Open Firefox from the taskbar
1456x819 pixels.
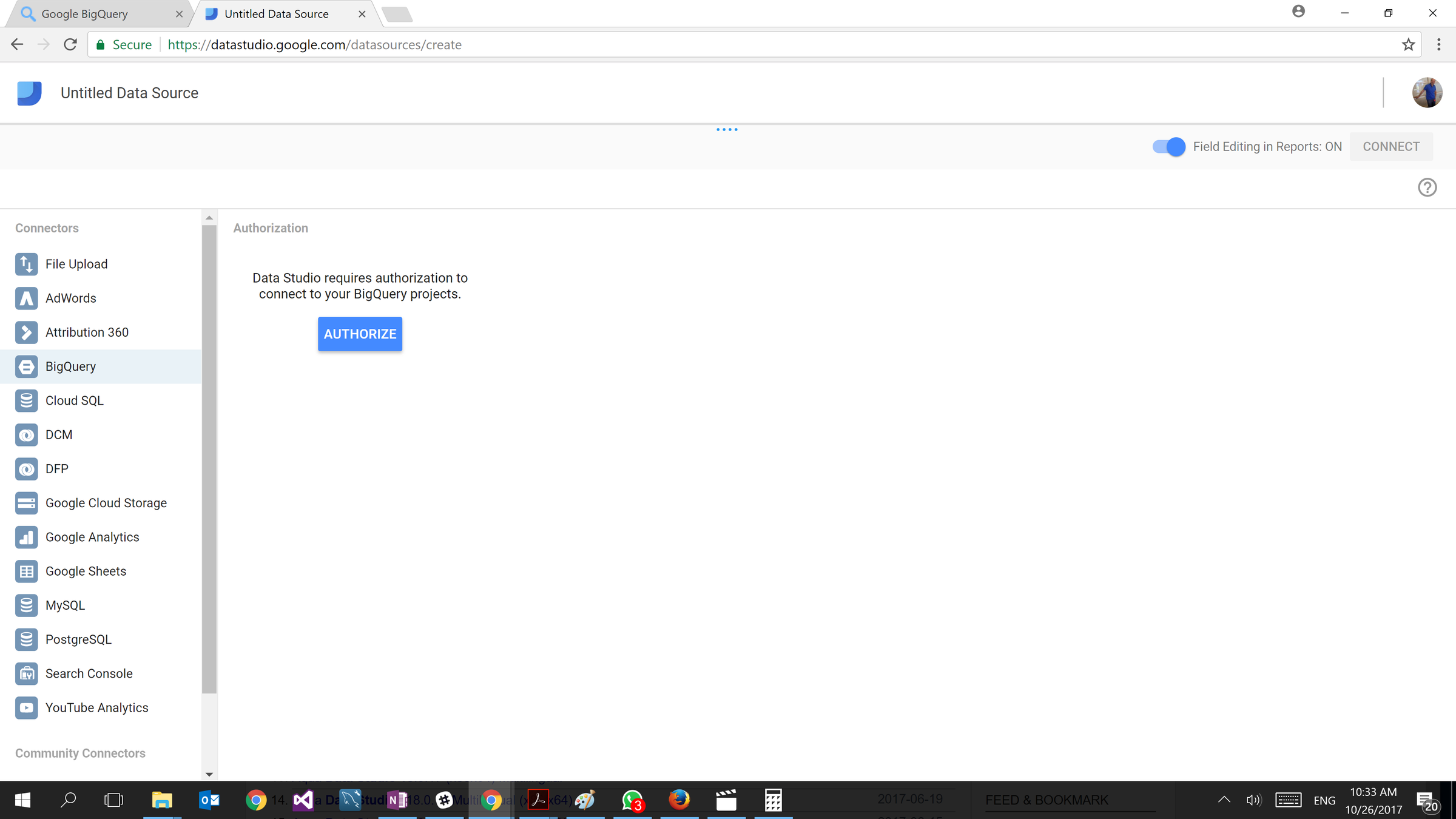679,800
